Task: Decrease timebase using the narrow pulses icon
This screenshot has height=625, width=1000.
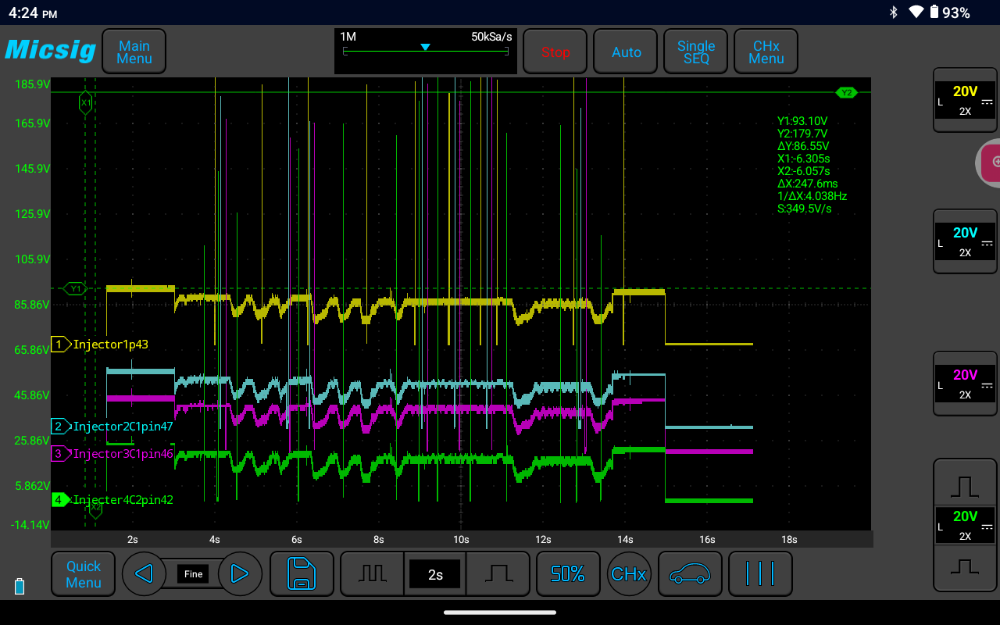Action: (x=371, y=574)
